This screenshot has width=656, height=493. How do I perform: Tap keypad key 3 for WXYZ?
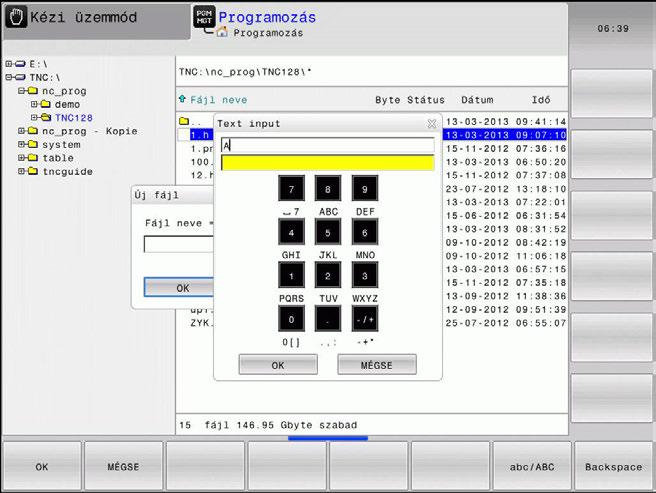pos(364,275)
